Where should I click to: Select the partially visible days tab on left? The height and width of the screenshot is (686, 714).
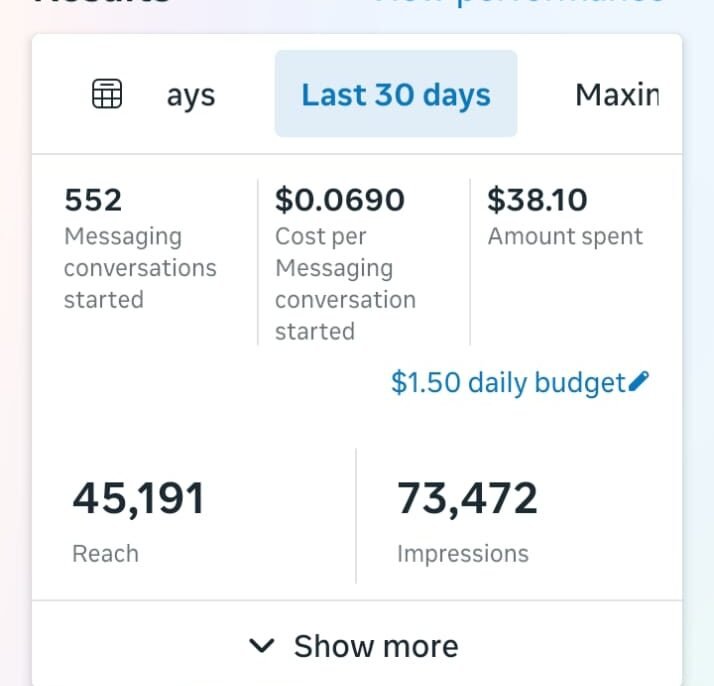191,96
